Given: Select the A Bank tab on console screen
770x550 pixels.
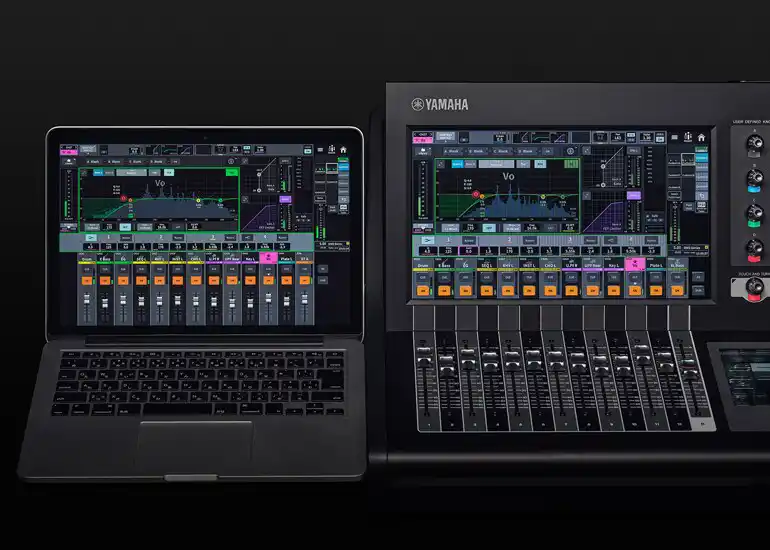Looking at the screenshot, I should [451, 151].
